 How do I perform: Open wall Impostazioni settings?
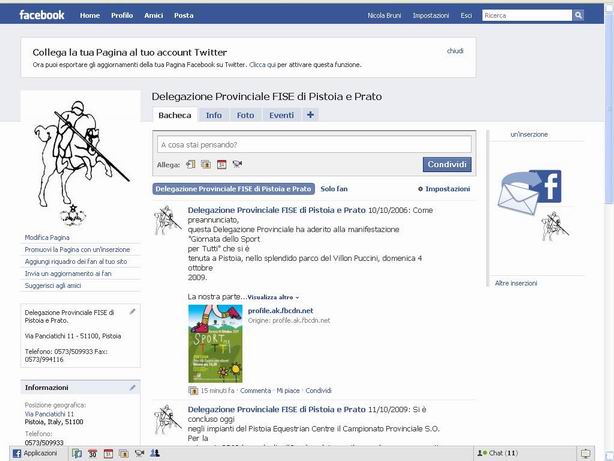[x=444, y=189]
